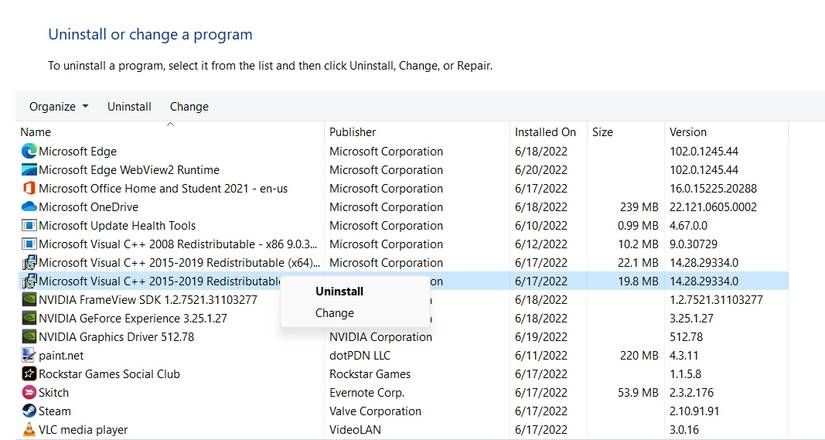Click the 220 MB size value
Image resolution: width=825 pixels, height=440 pixels.
tap(639, 356)
